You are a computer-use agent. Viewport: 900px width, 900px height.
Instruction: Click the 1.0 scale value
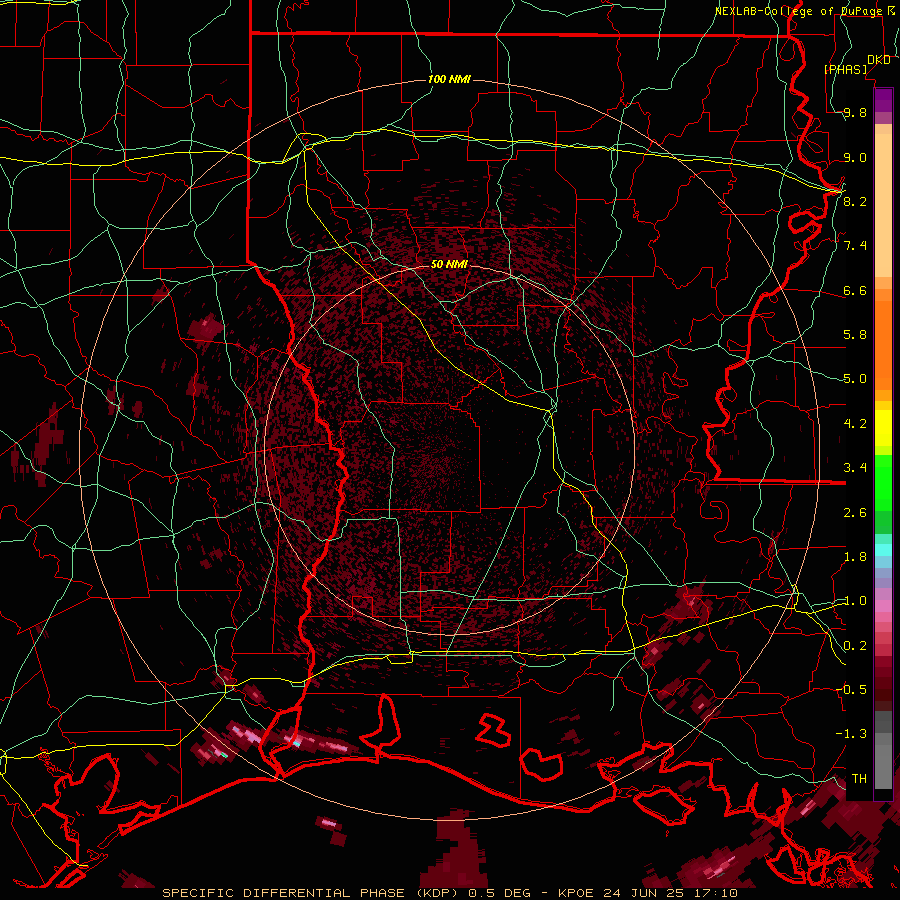pos(855,601)
